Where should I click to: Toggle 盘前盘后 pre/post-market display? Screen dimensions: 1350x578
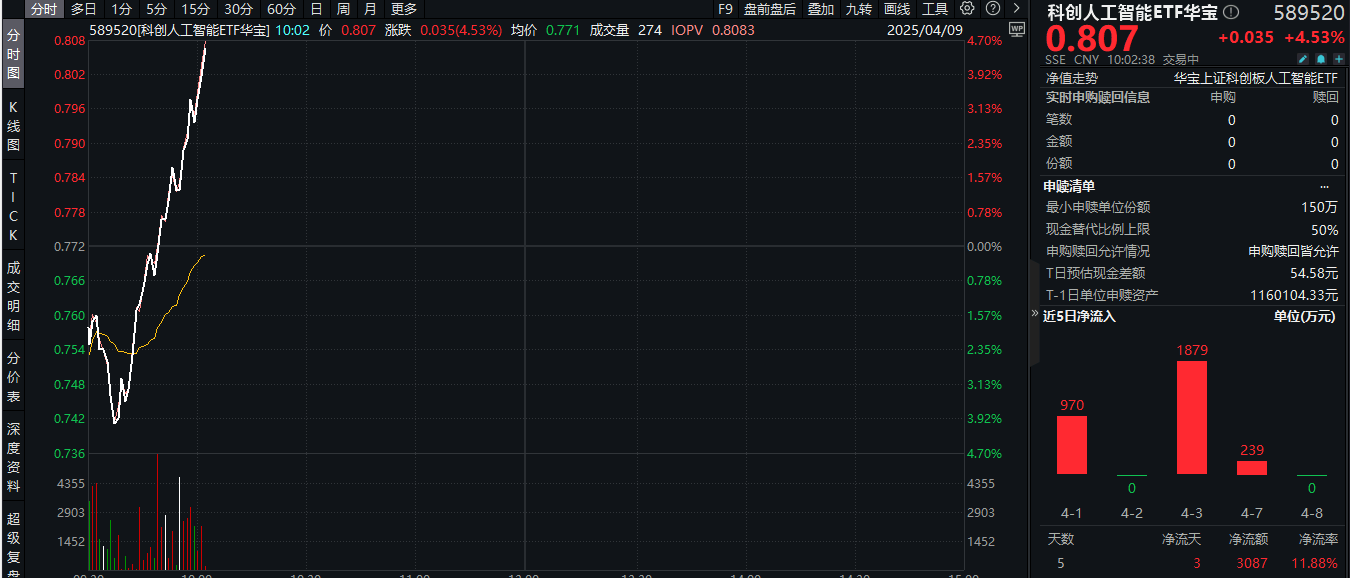(x=769, y=9)
